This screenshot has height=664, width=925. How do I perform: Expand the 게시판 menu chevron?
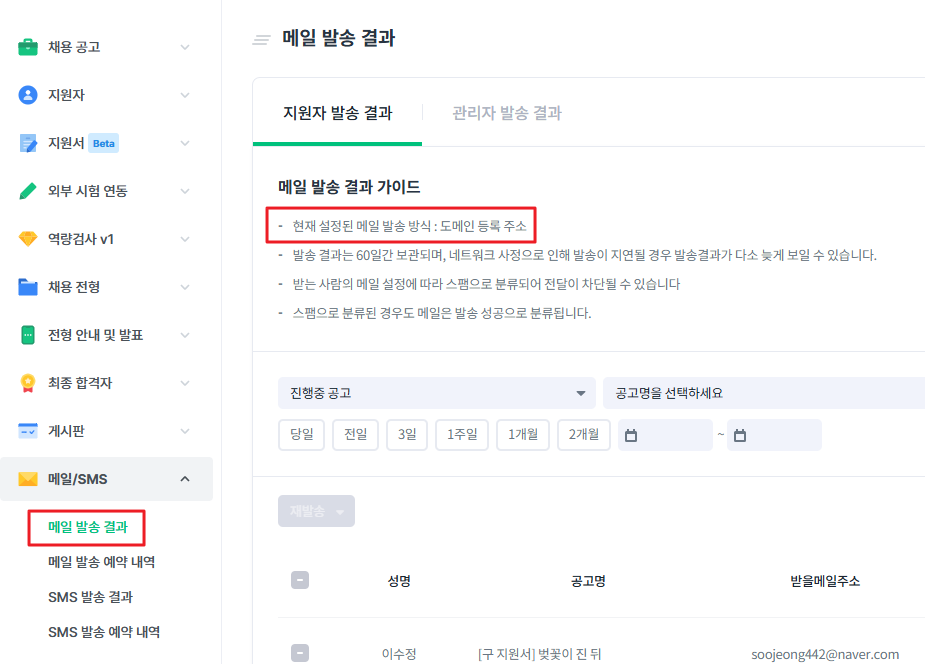tap(185, 431)
